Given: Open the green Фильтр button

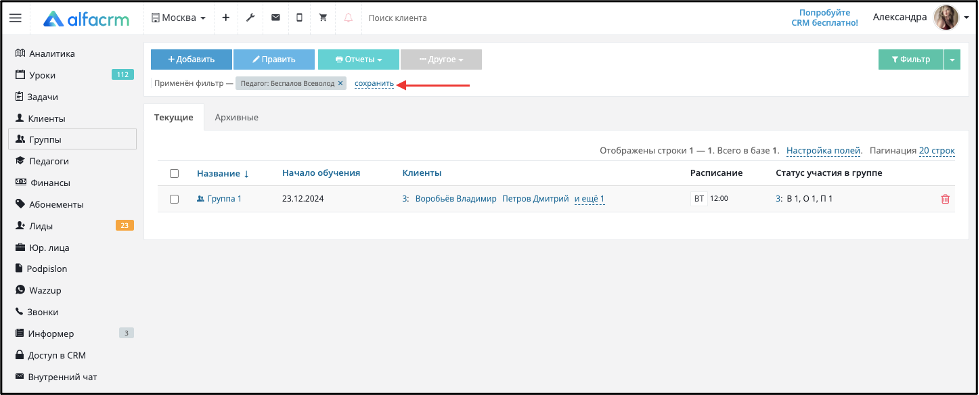Looking at the screenshot, I should point(911,59).
